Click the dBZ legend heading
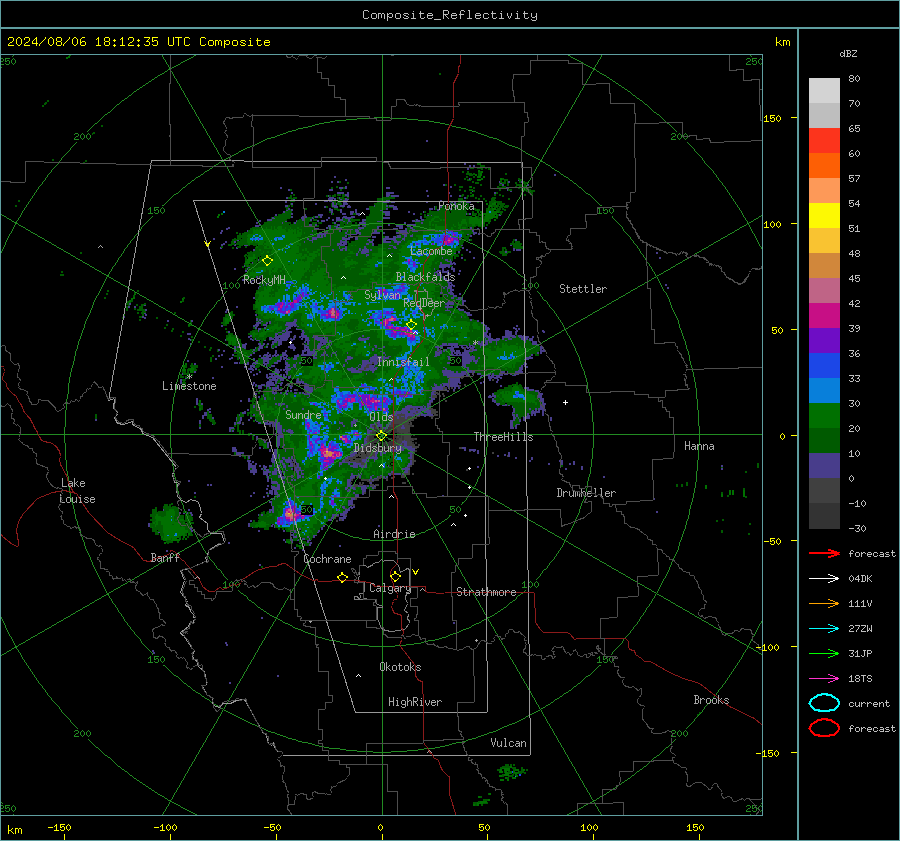 pos(848,54)
